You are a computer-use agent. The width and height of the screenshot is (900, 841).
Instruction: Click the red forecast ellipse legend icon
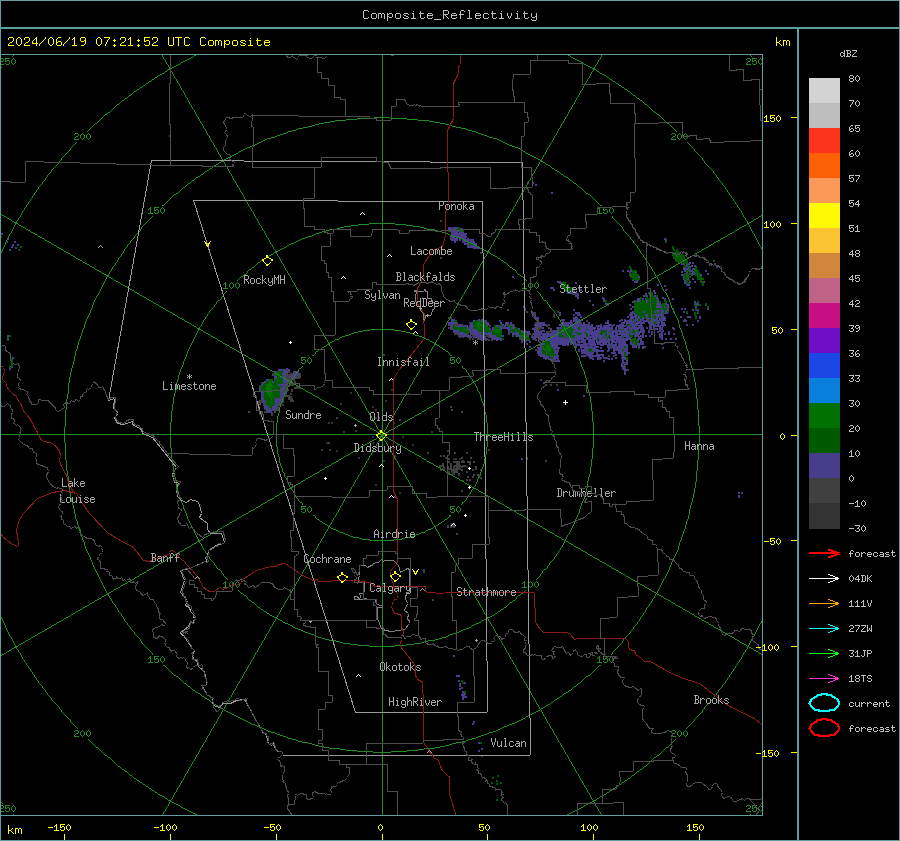824,728
